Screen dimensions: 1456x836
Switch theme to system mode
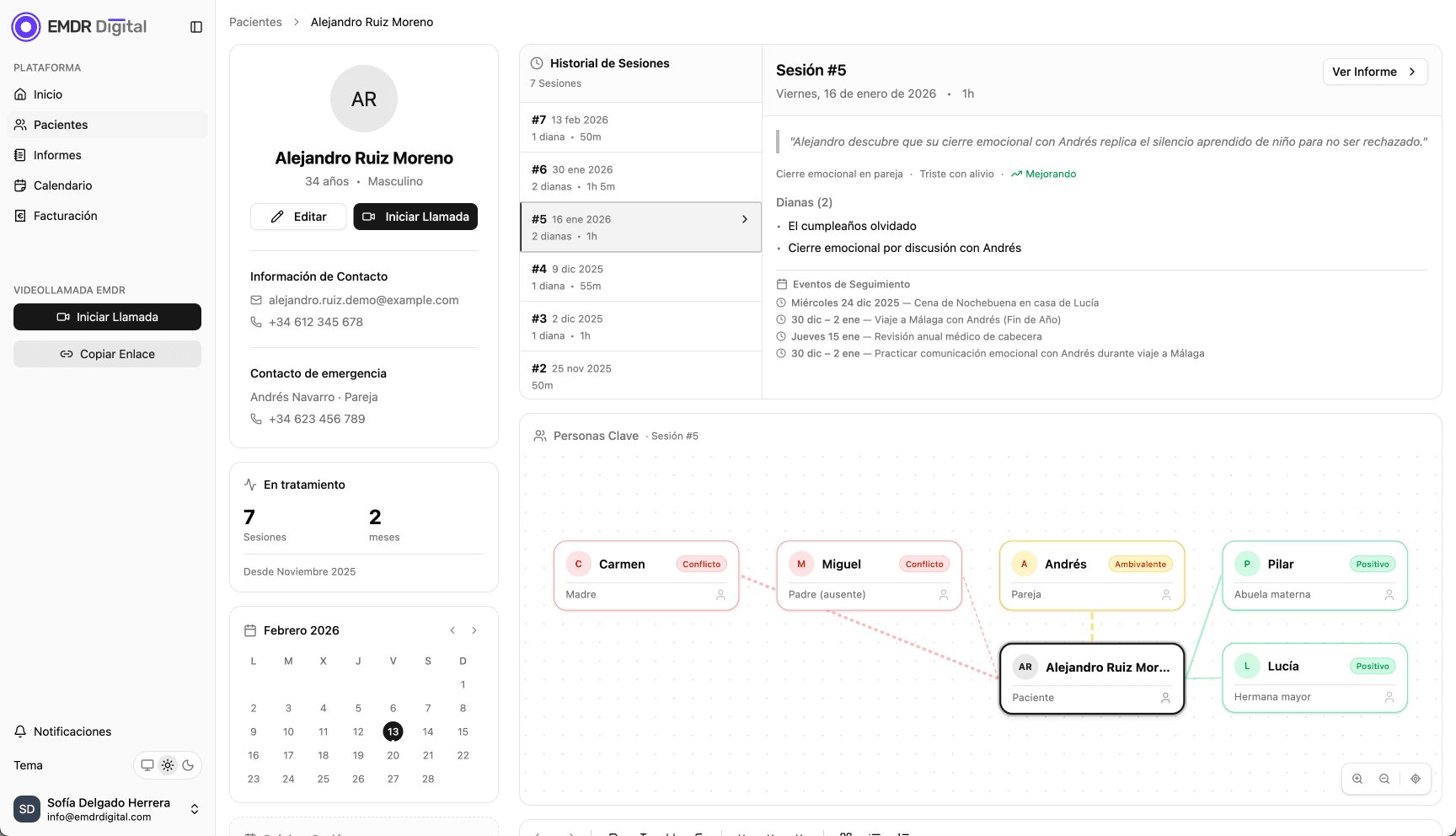click(x=148, y=765)
